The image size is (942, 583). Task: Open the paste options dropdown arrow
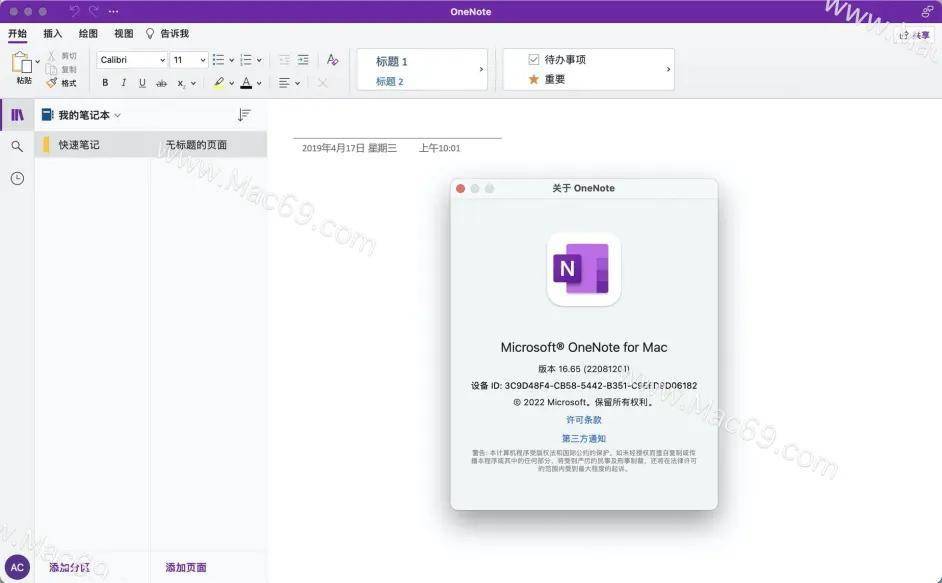[x=37, y=61]
